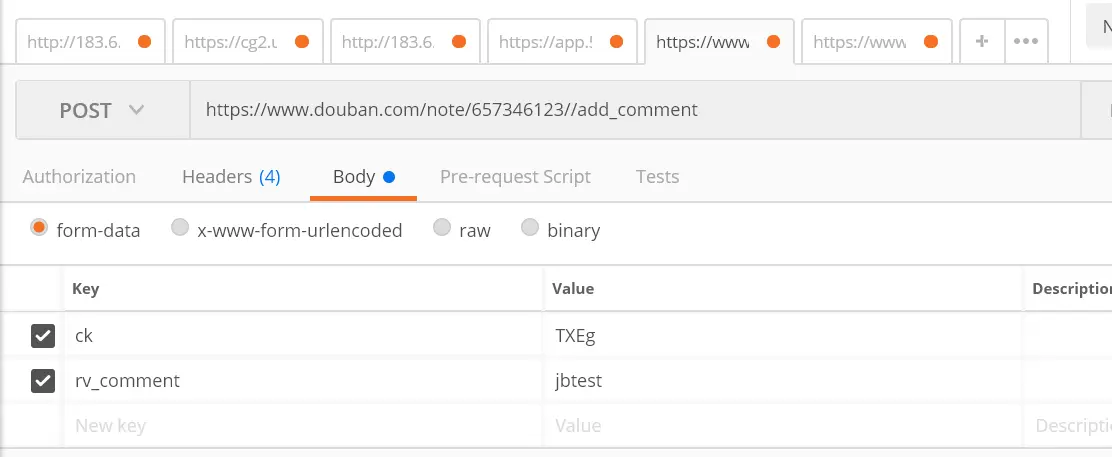The height and width of the screenshot is (457, 1112).
Task: Switch to the Authorization tab
Action: (79, 177)
